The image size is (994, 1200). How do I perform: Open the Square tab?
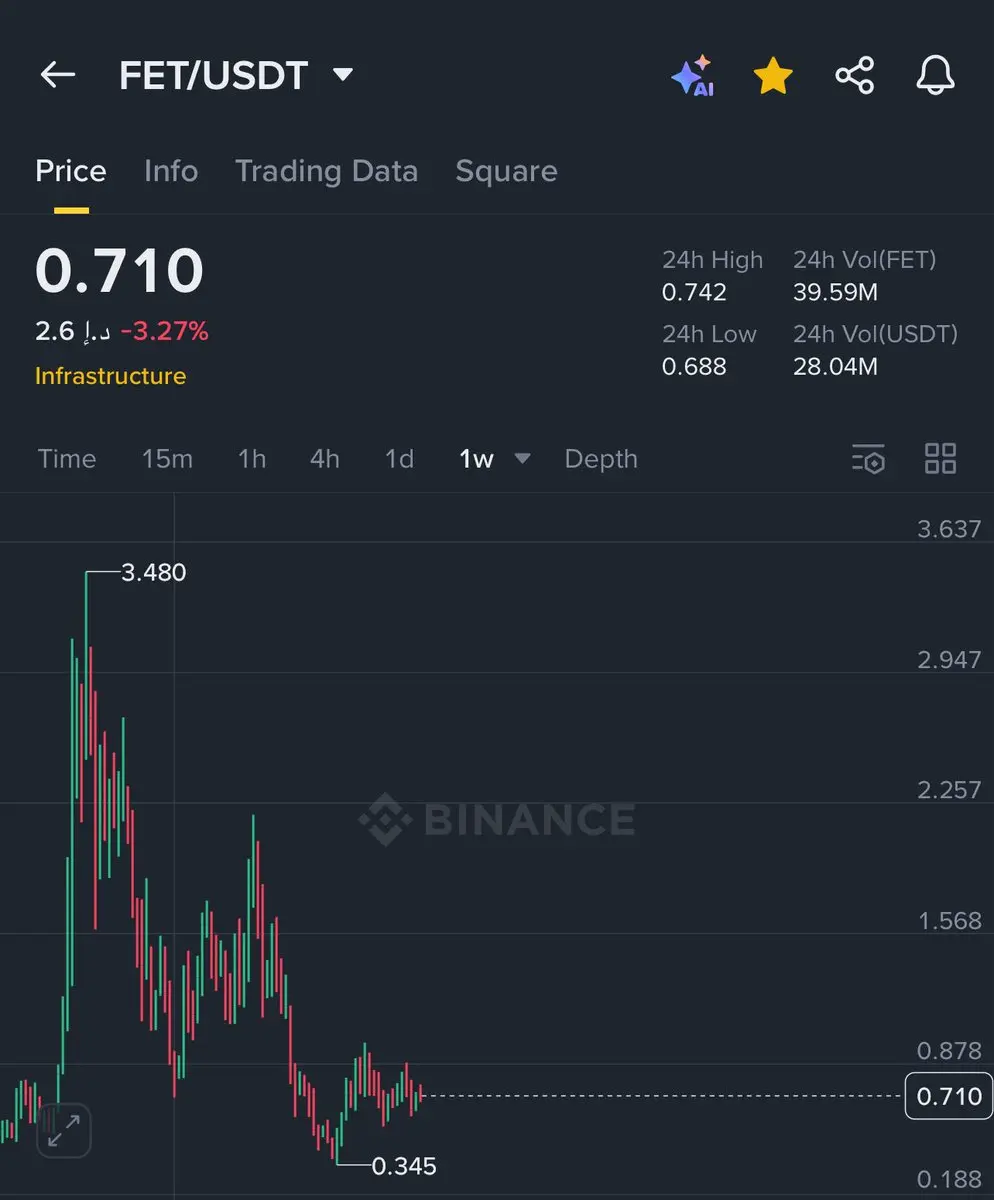click(506, 171)
